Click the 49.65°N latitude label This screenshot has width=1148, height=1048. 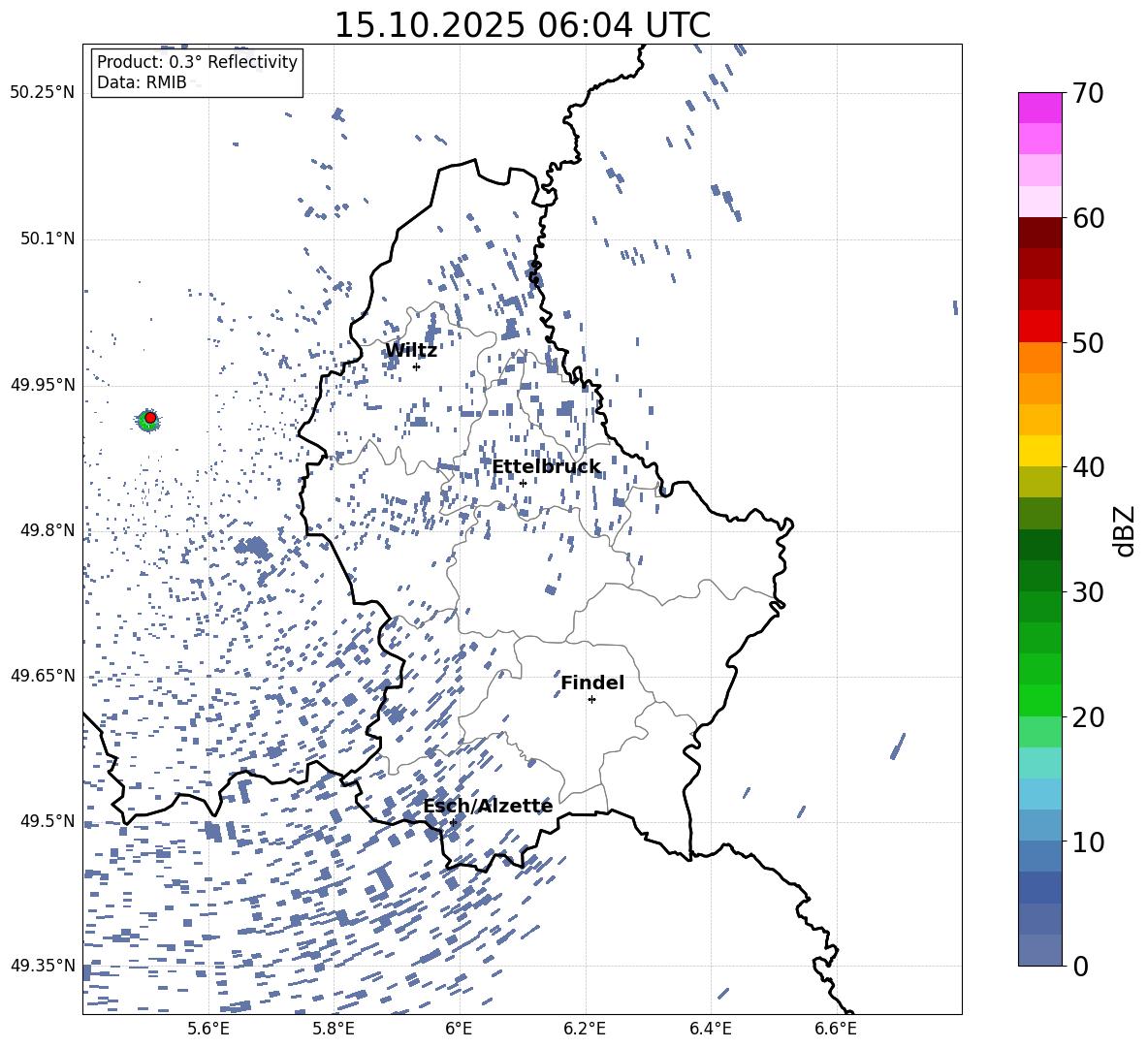click(x=43, y=675)
